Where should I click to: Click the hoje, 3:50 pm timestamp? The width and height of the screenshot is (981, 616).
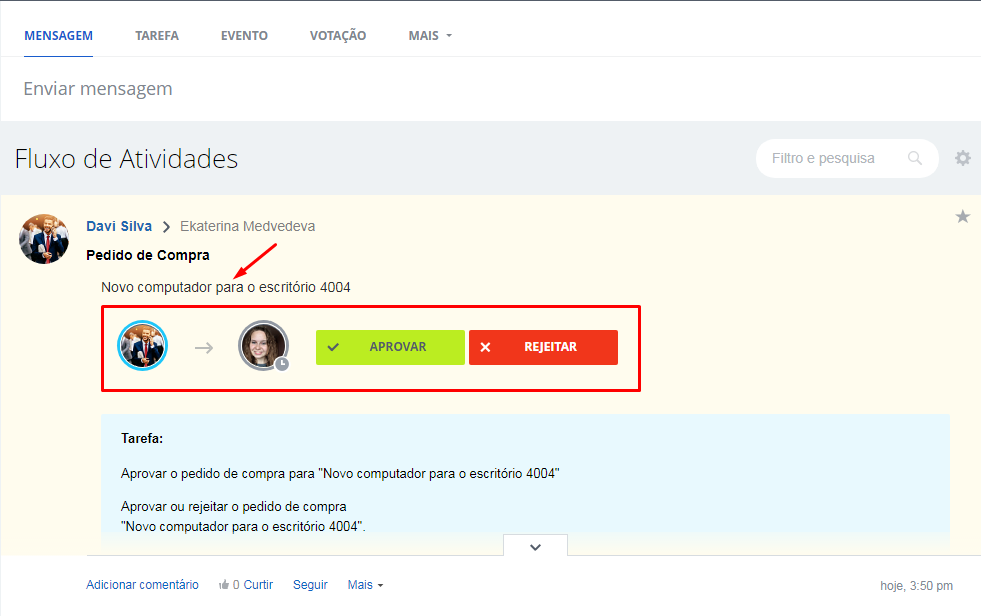tap(917, 586)
